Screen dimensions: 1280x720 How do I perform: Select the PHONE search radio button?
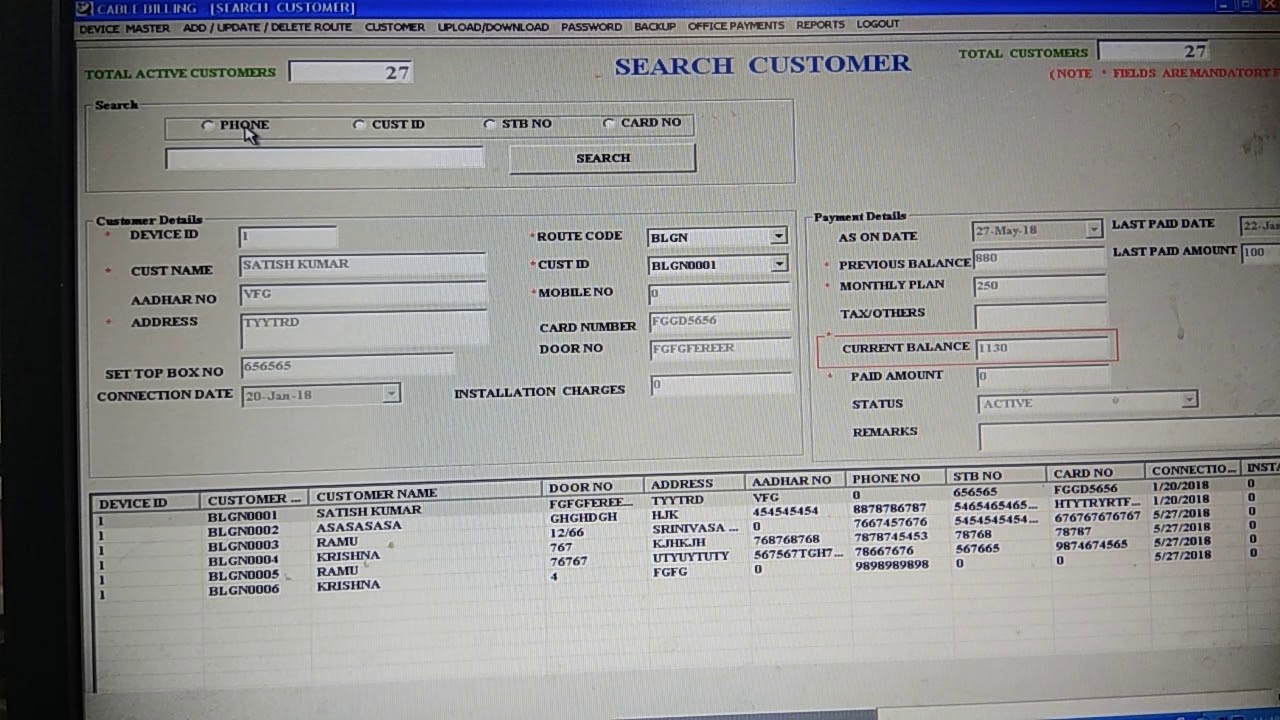tap(208, 125)
